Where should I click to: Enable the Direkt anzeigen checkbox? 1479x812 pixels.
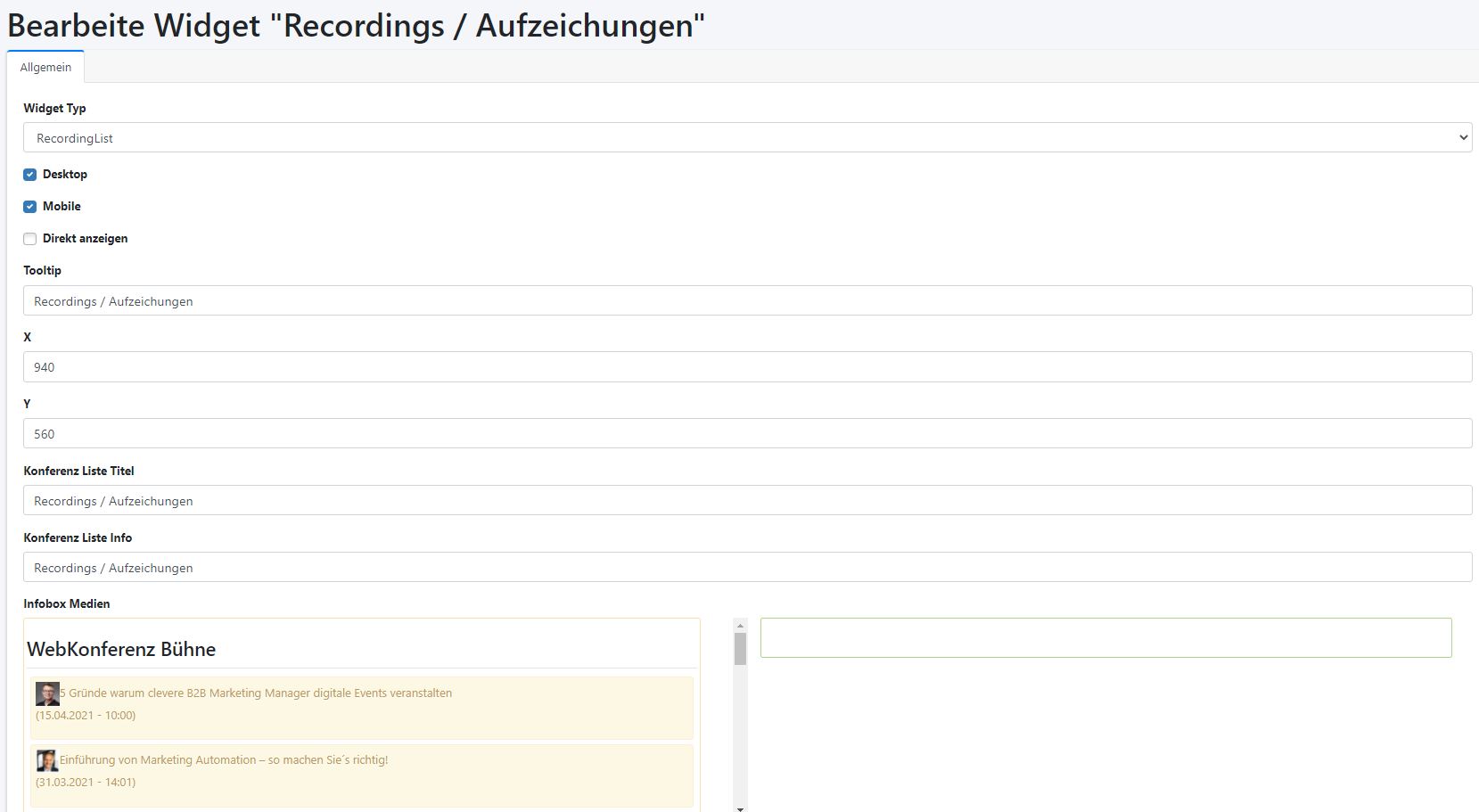coord(30,239)
